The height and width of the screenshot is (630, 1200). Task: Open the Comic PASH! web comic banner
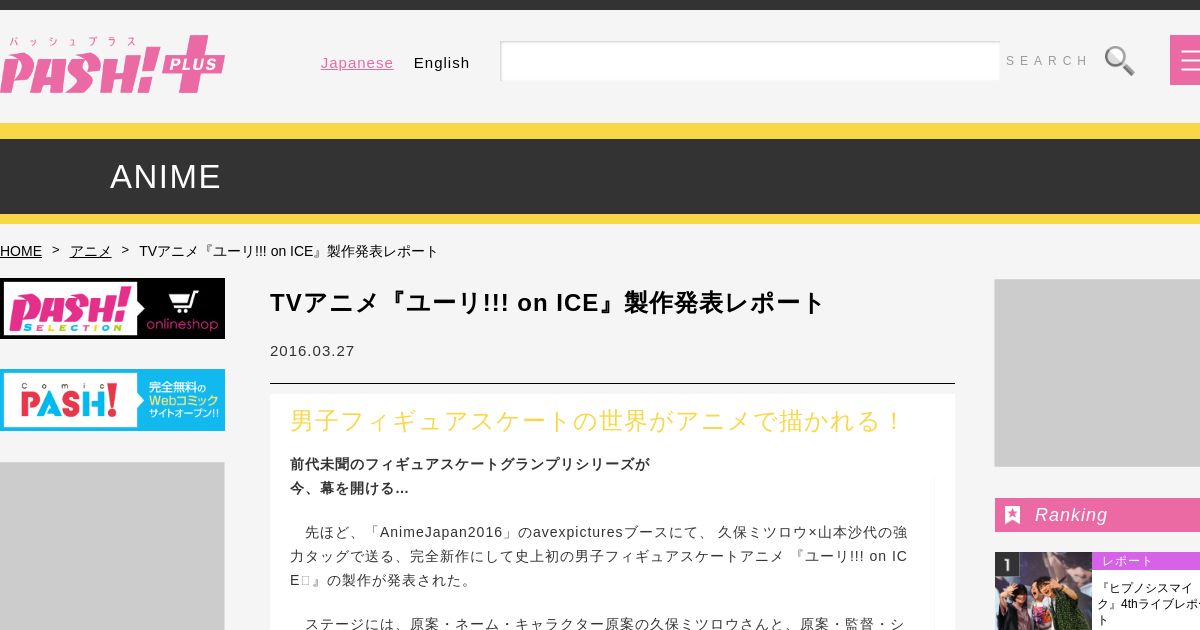(x=112, y=400)
